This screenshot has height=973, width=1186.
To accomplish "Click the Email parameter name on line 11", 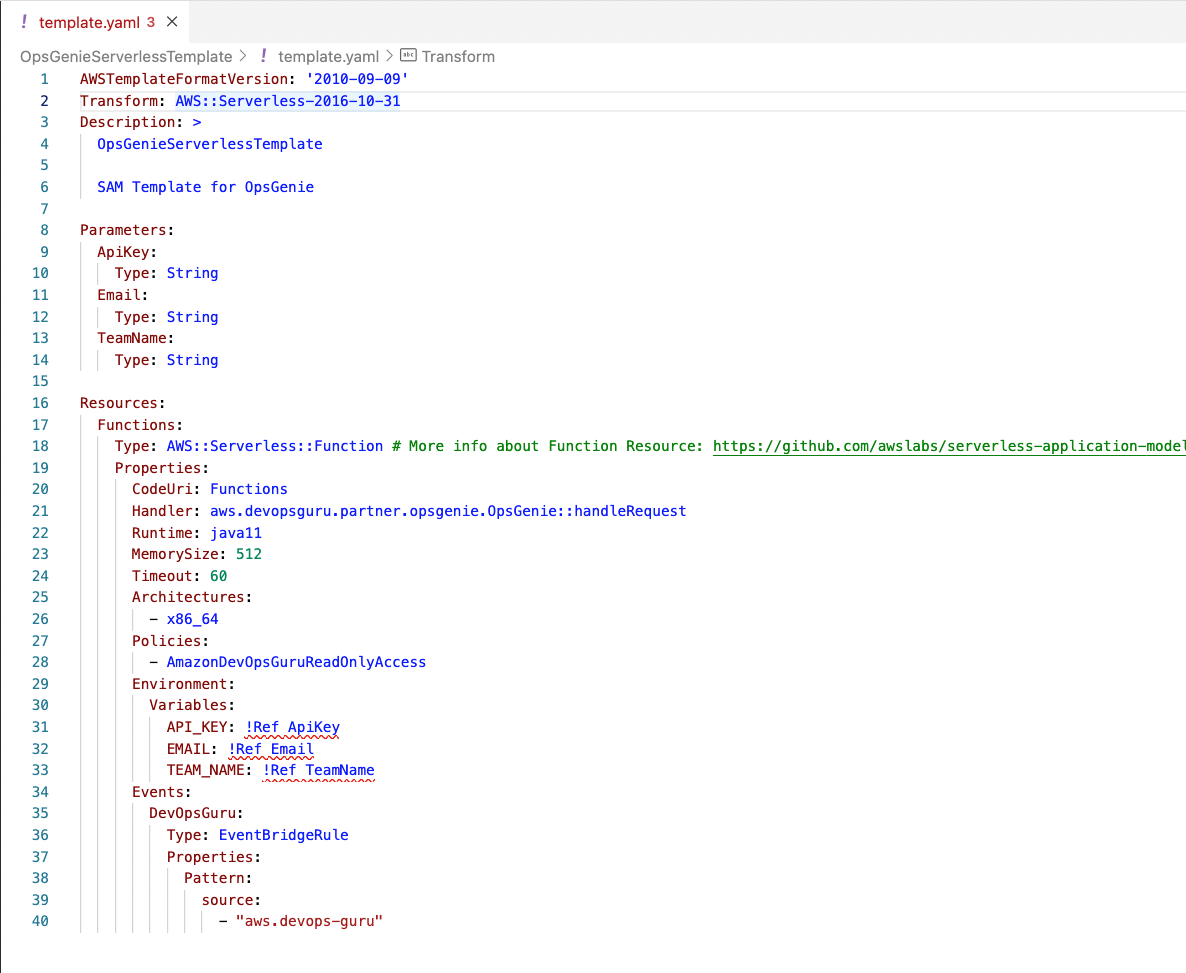I will 119,295.
